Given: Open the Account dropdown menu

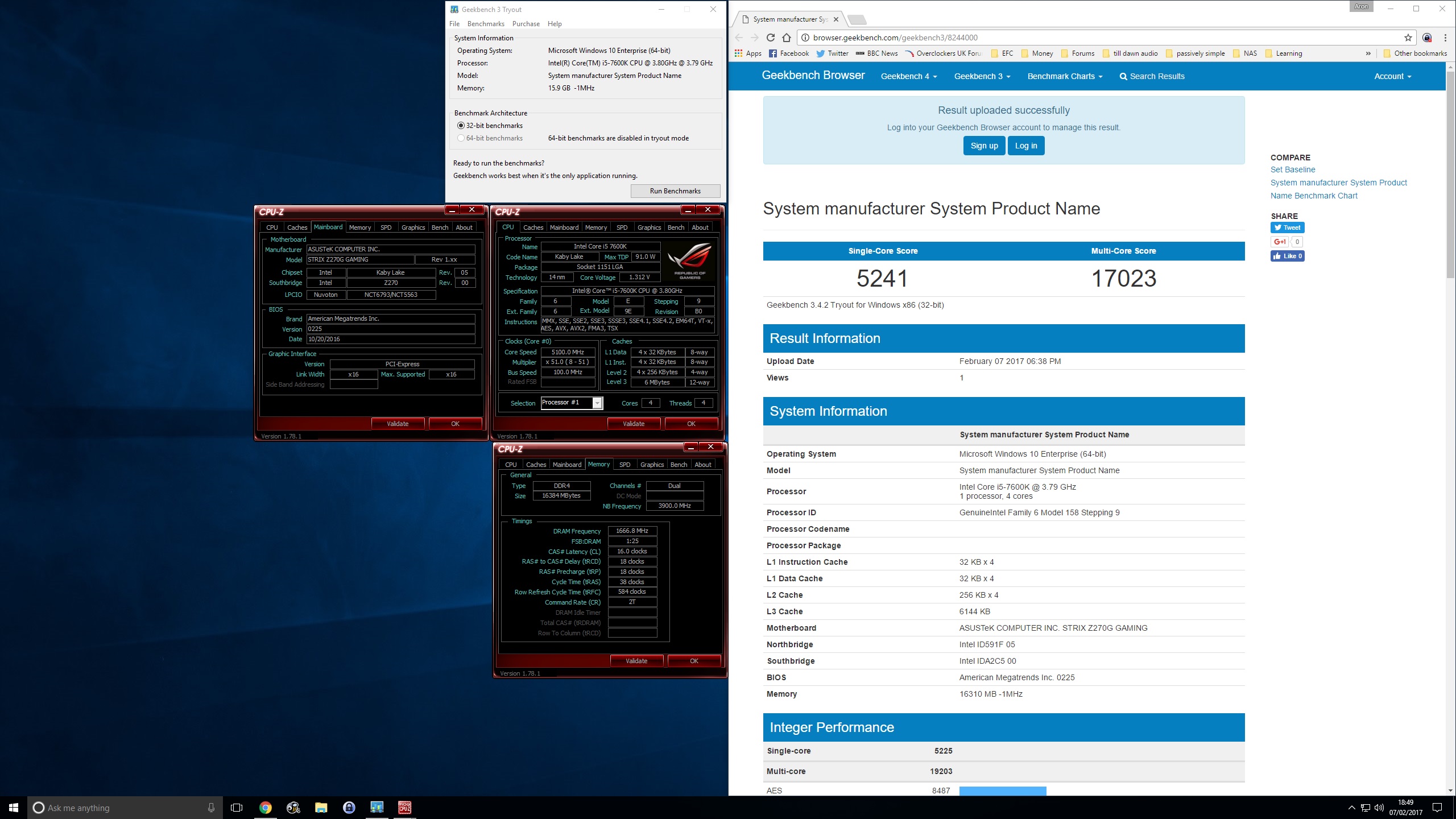Looking at the screenshot, I should tap(1392, 76).
